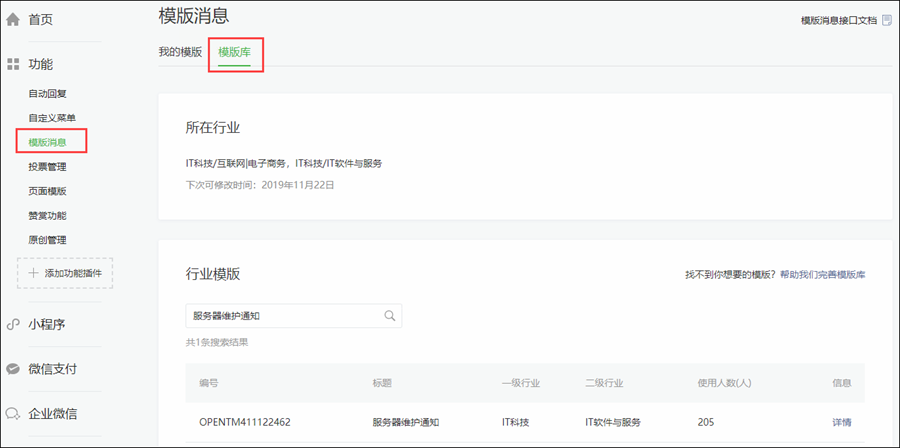Image resolution: width=900 pixels, height=448 pixels.
Task: Open 页面模版 in the sidebar
Action: coord(47,191)
